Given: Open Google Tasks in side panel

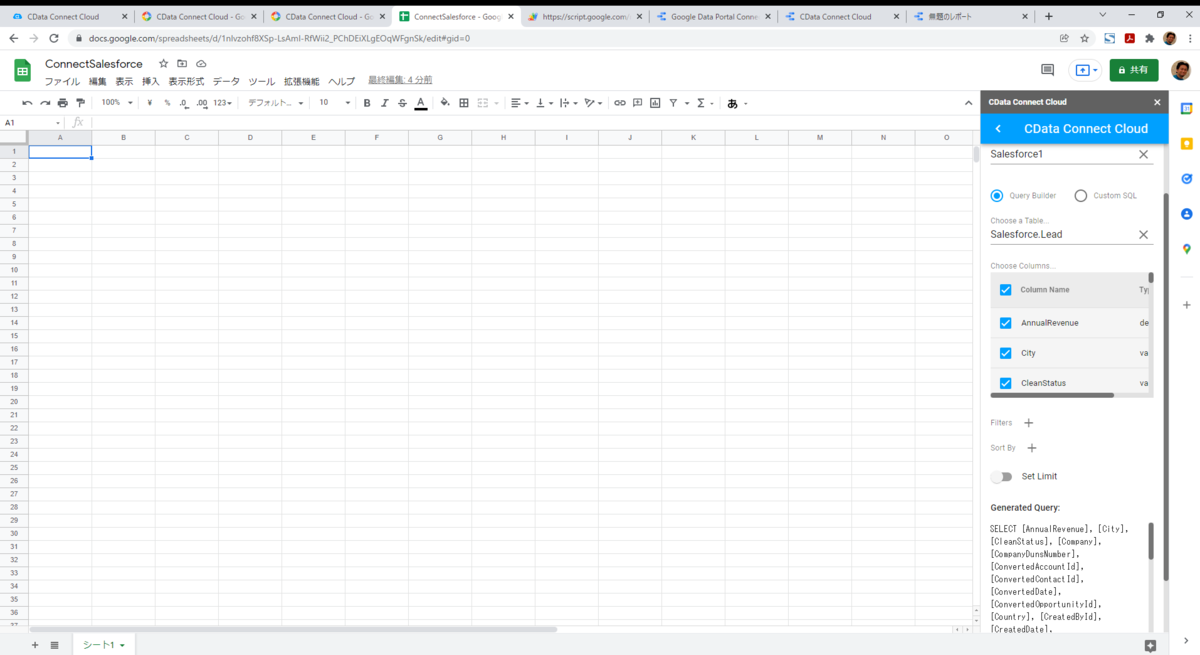Looking at the screenshot, I should [x=1186, y=179].
